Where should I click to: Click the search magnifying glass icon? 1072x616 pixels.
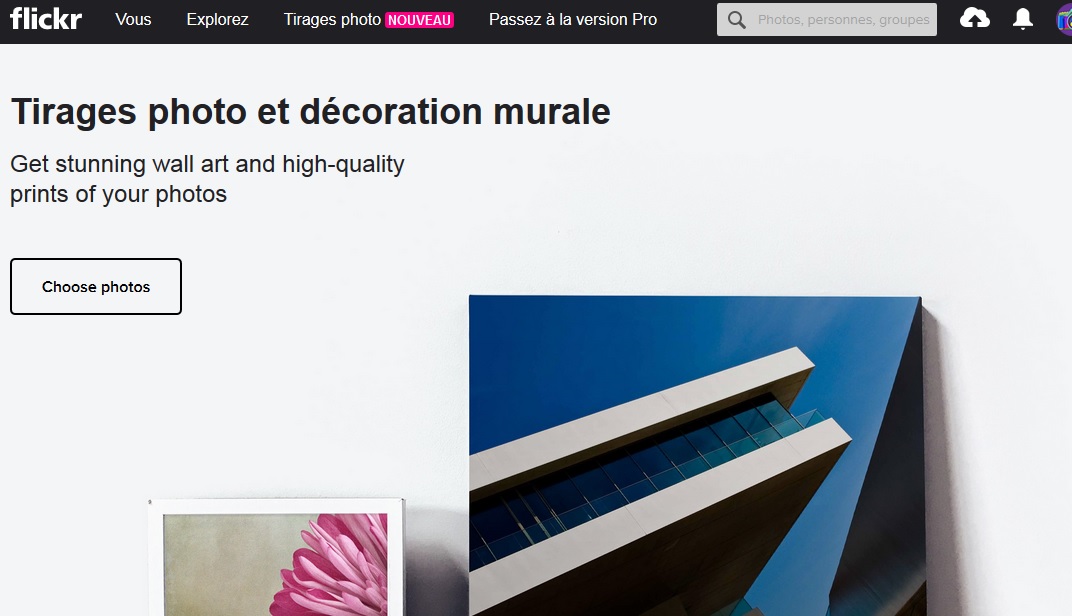point(736,19)
